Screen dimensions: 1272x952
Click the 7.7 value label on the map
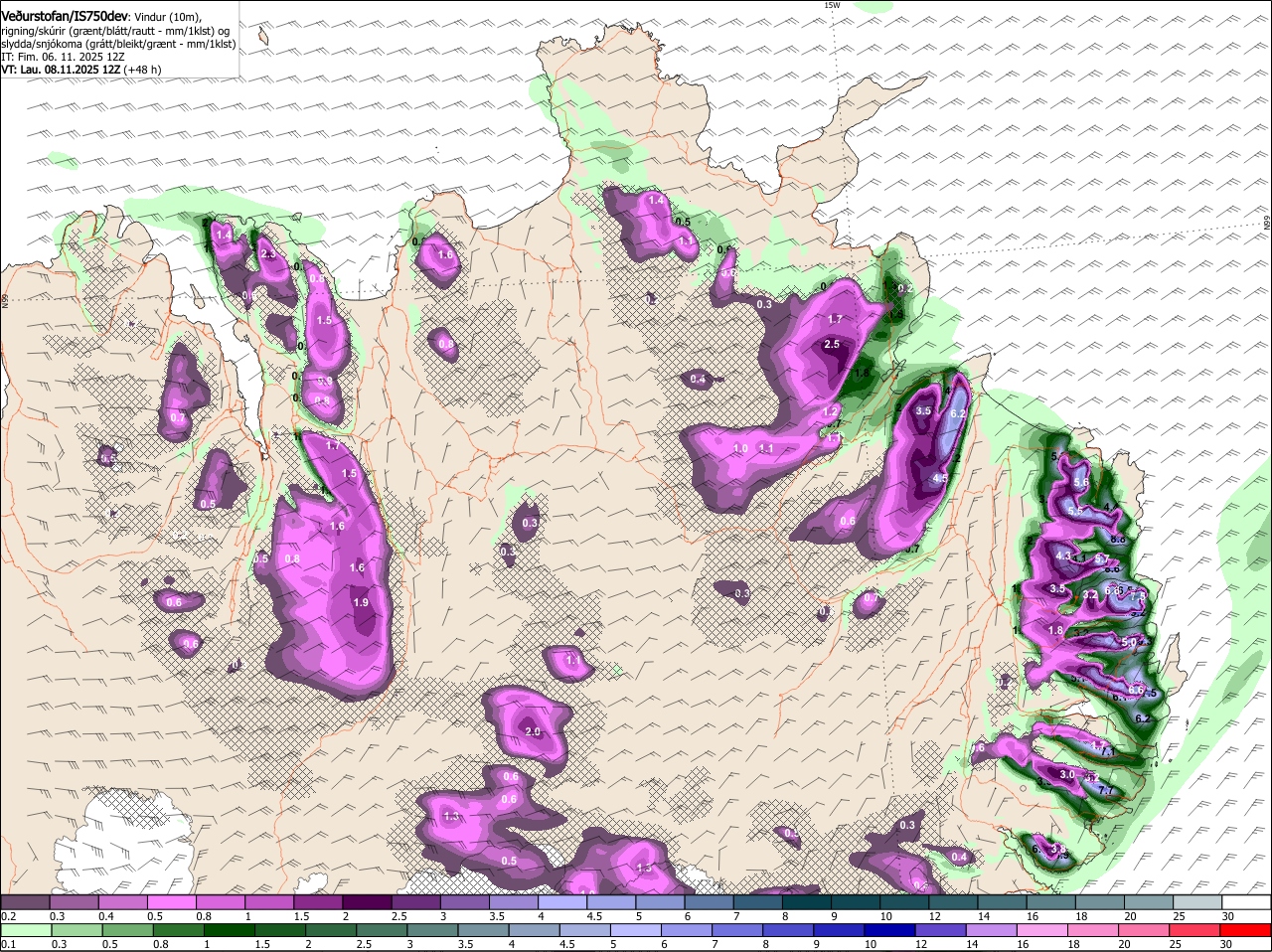click(x=1107, y=791)
